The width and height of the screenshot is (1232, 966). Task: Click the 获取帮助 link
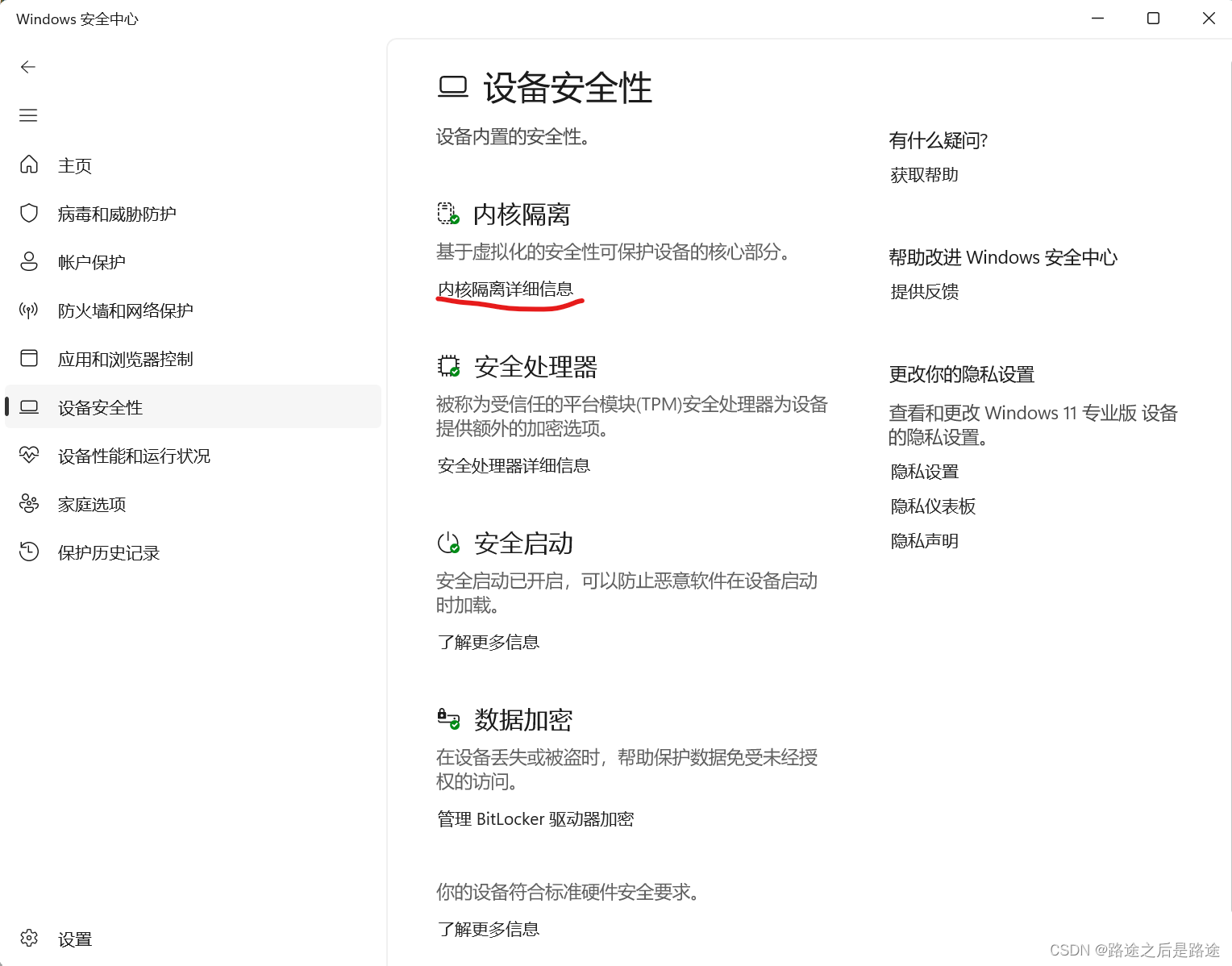(x=925, y=174)
